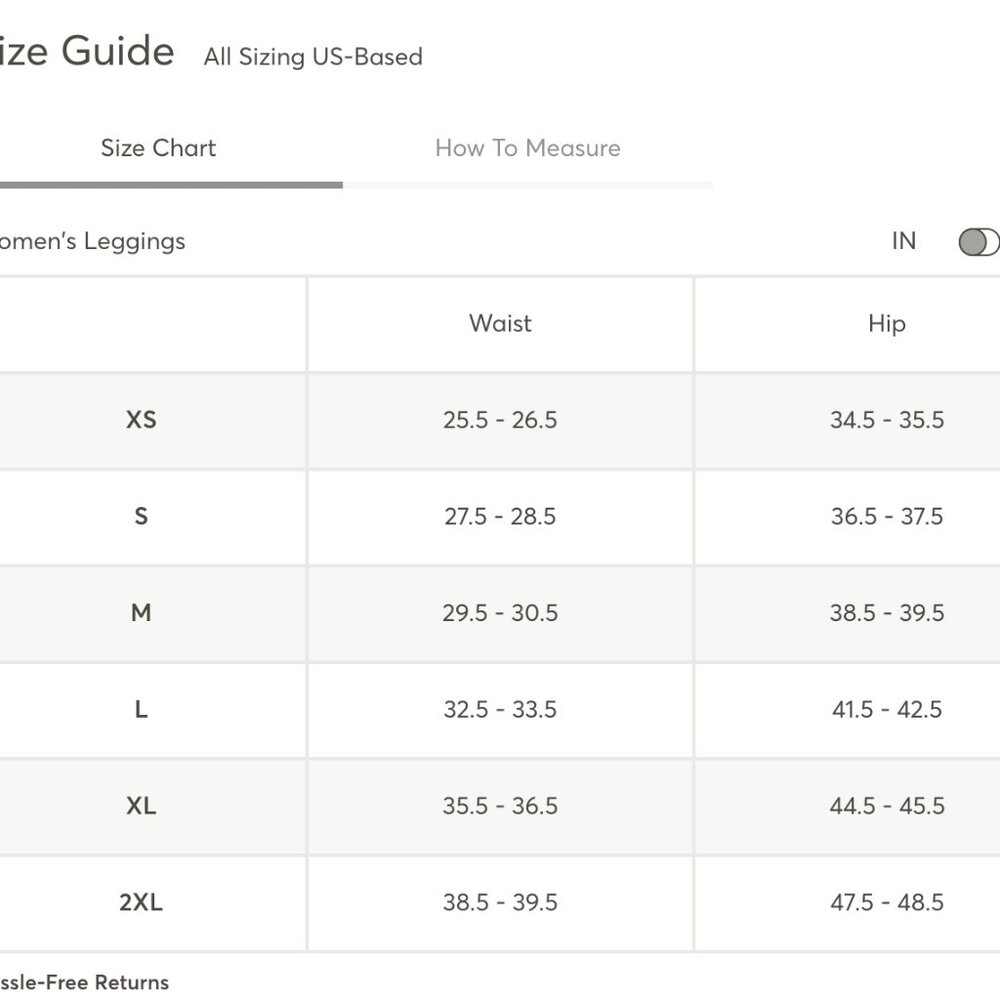Screen dimensions: 1000x1000
Task: Click the L hip value 41.5 - 42.5
Action: coord(886,709)
